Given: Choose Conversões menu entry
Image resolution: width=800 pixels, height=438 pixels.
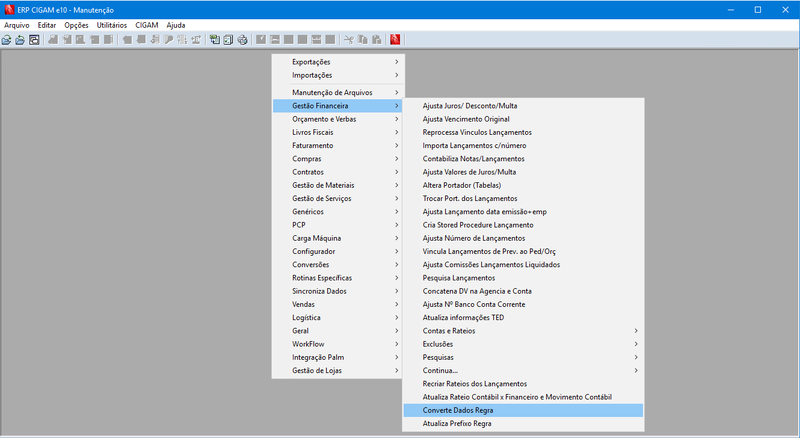Looking at the screenshot, I should 337,265.
